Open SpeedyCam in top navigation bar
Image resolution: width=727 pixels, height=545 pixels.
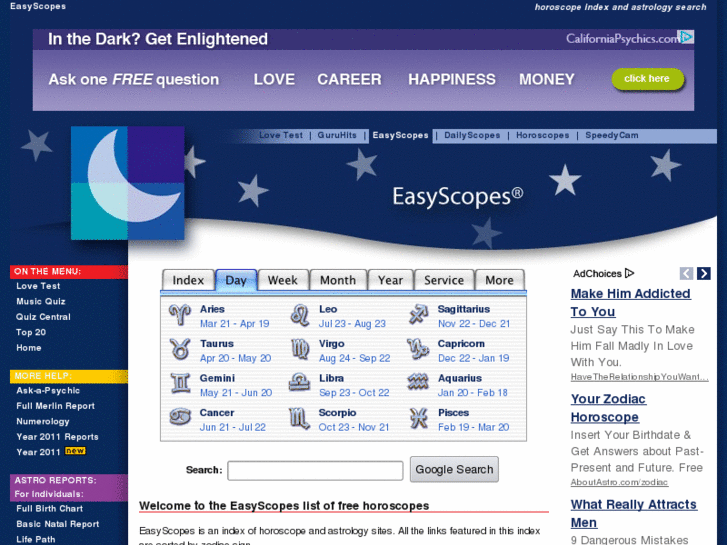pyautogui.click(x=612, y=135)
